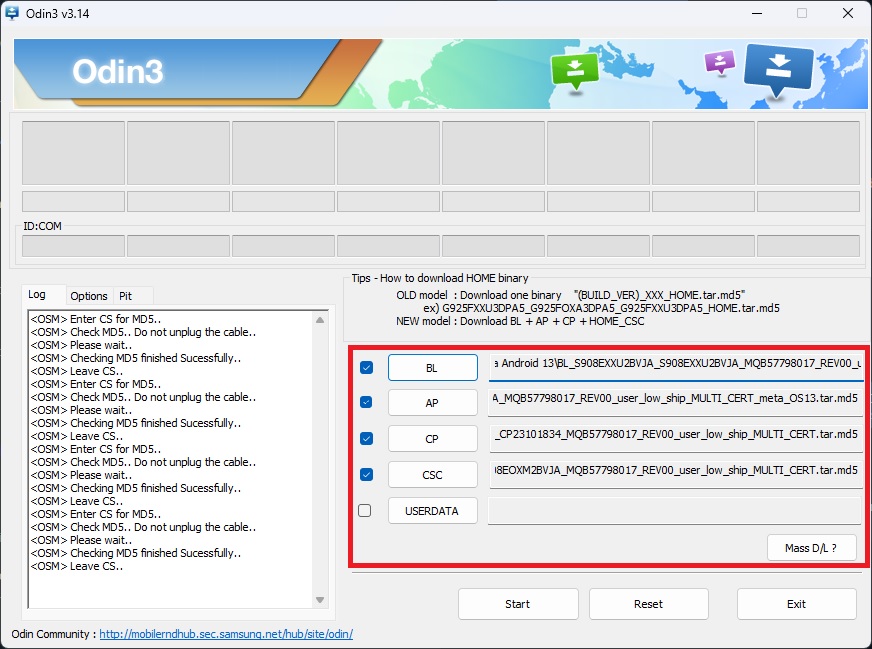This screenshot has height=649, width=872.
Task: Open the Pit tab
Action: point(126,296)
